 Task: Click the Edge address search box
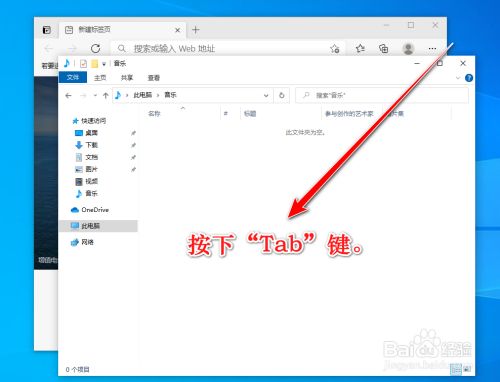(x=228, y=49)
